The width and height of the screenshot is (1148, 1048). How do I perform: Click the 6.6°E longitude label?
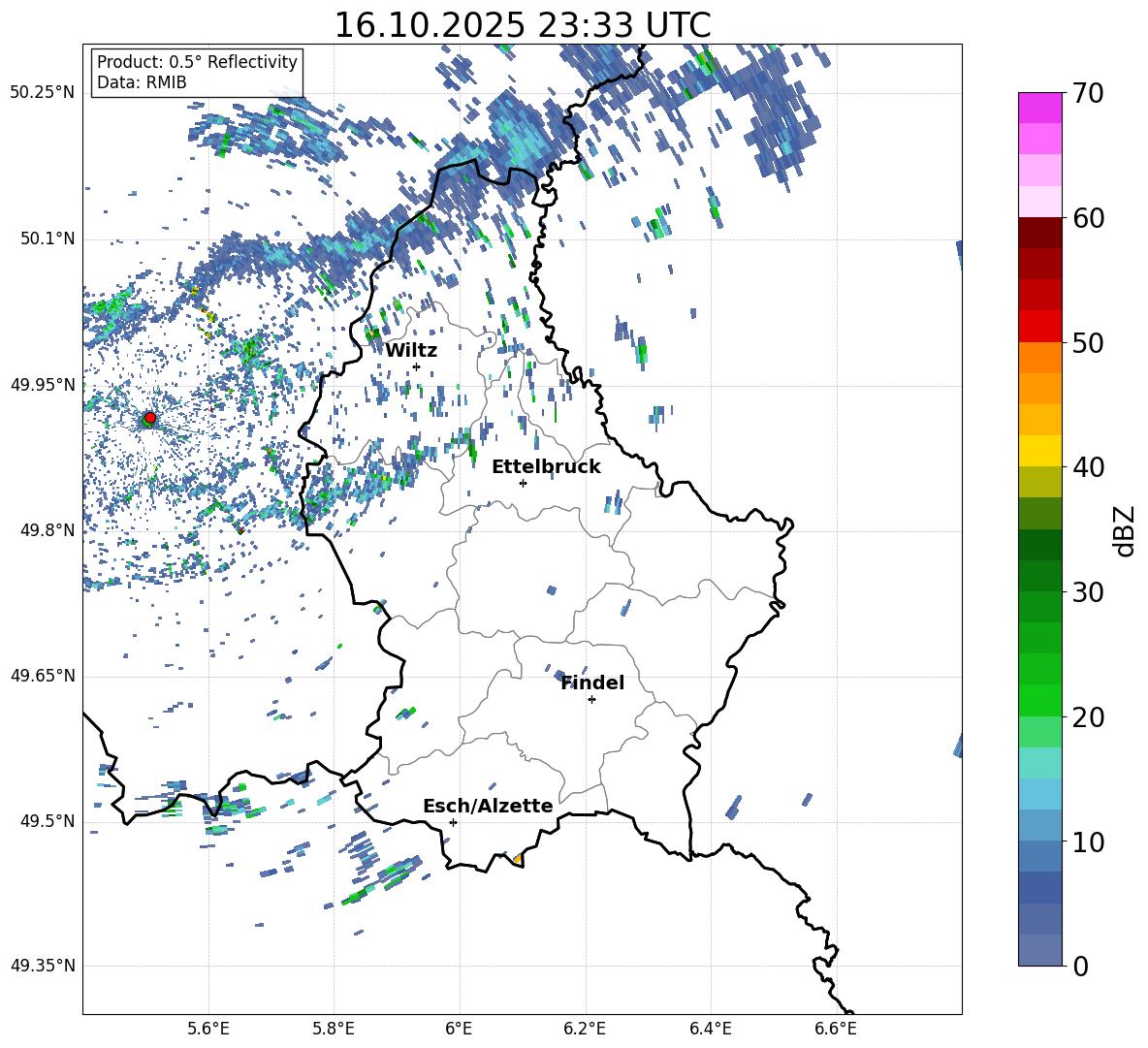click(836, 1029)
